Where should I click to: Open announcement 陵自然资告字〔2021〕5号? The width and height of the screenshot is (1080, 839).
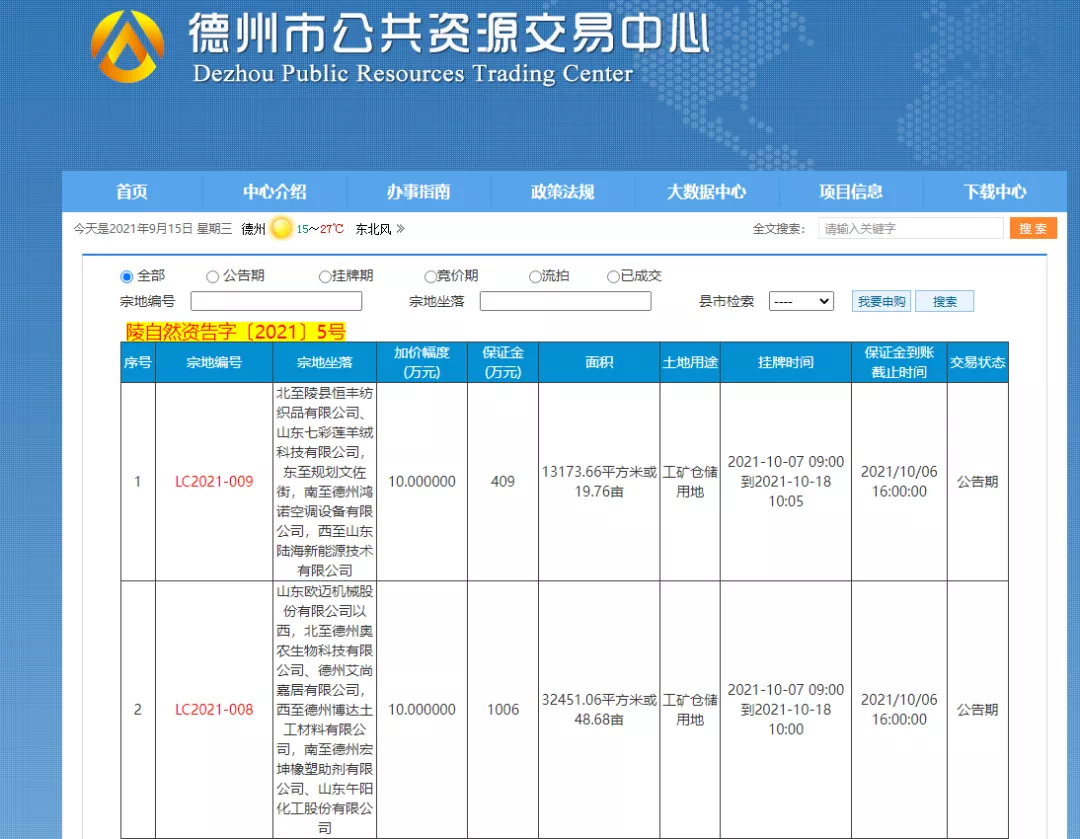pos(236,332)
